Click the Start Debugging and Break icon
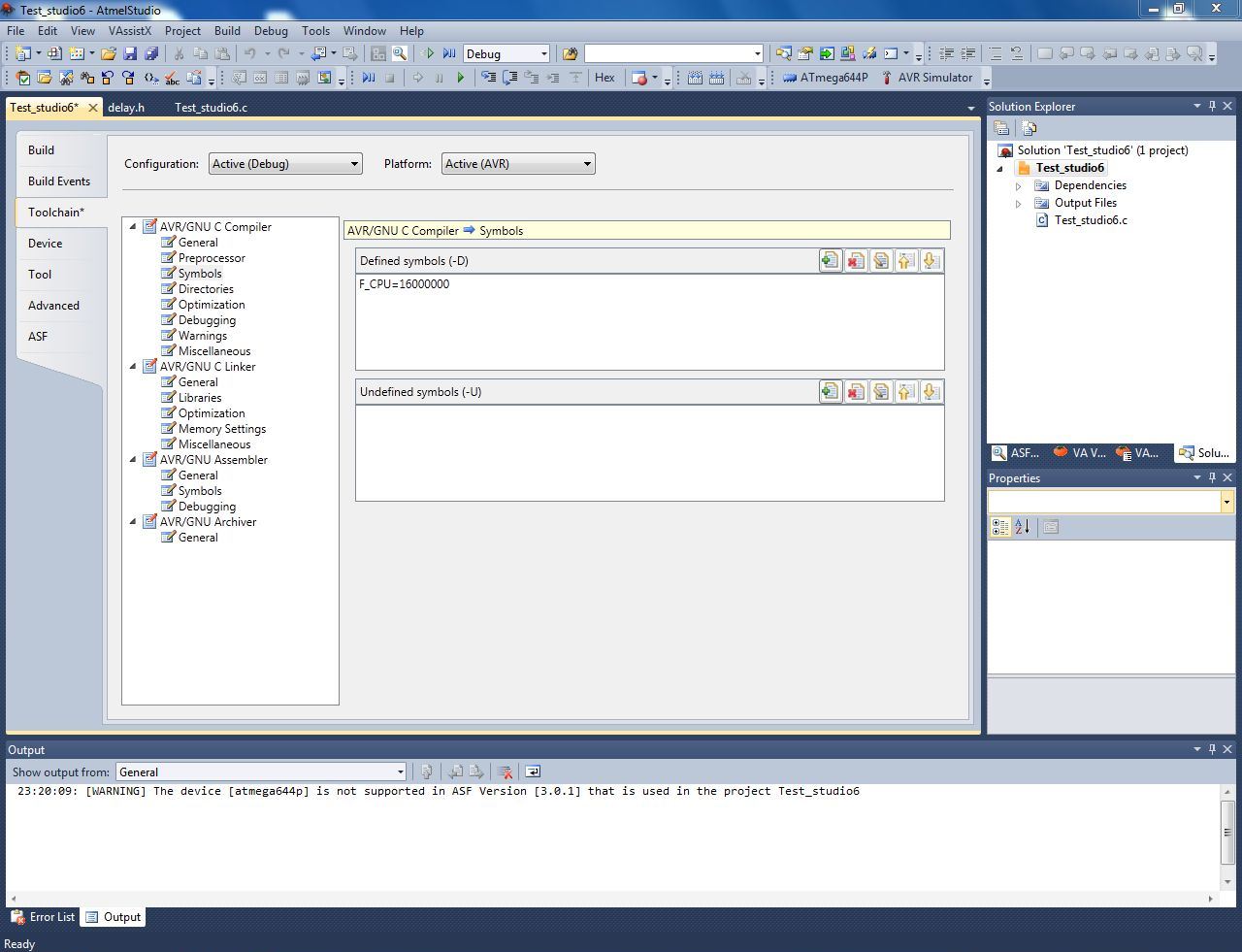Viewport: 1242px width, 952px height. point(449,53)
